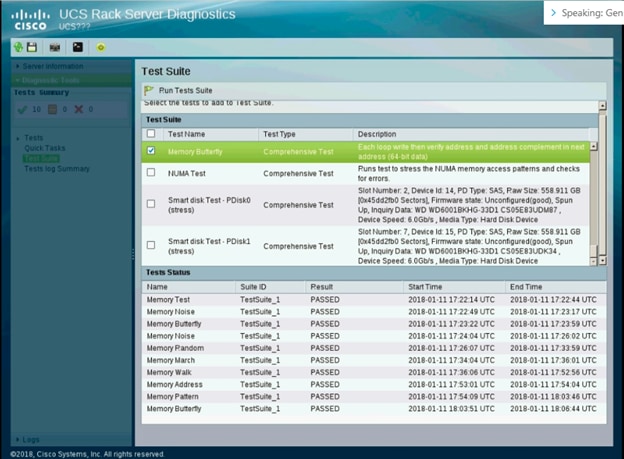Open the black terminal console icon
Screen dimensions: 624x459
click(78, 47)
